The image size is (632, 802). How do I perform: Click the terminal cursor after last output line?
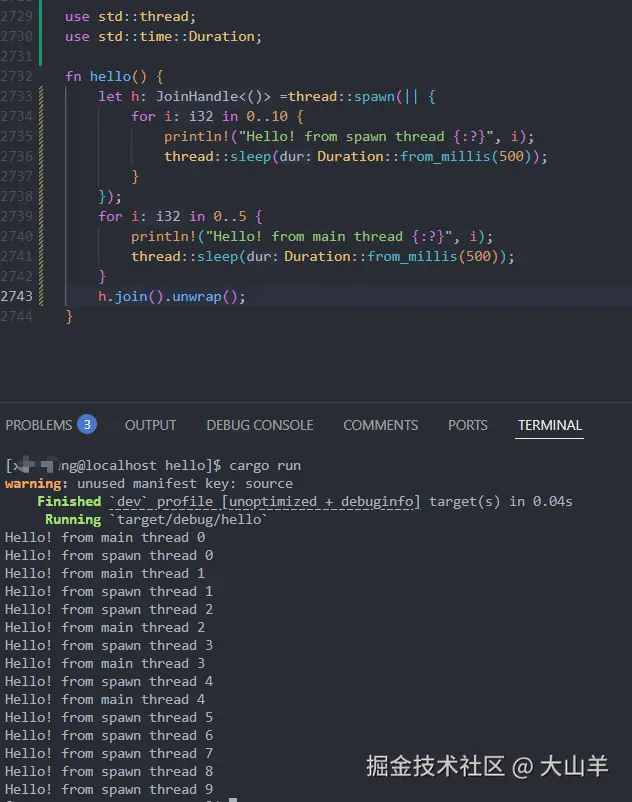pyautogui.click(x=232, y=800)
